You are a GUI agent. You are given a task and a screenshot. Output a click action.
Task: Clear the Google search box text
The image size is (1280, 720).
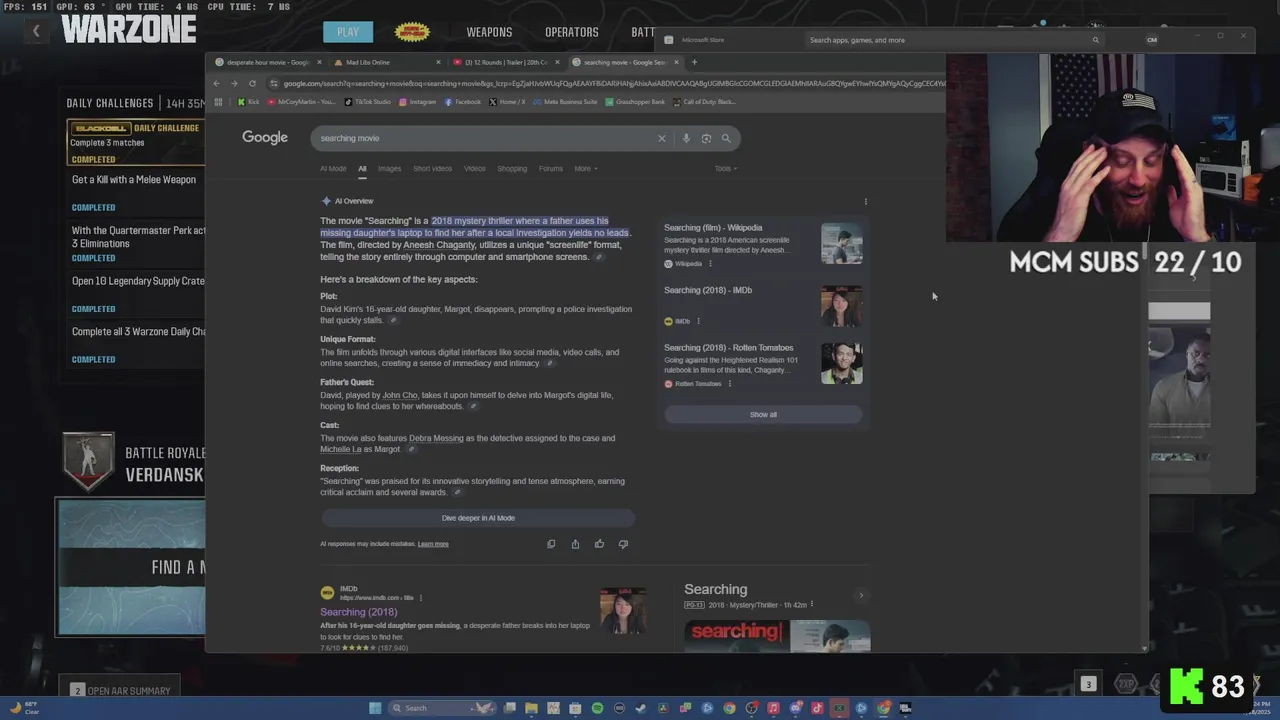(x=661, y=138)
